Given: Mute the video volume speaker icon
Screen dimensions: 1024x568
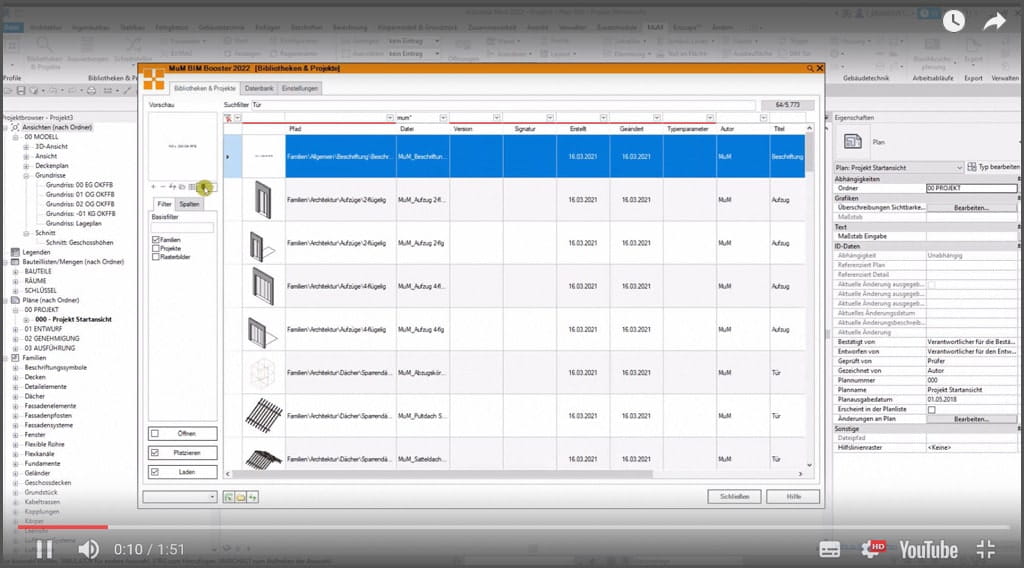Looking at the screenshot, I should click(88, 548).
